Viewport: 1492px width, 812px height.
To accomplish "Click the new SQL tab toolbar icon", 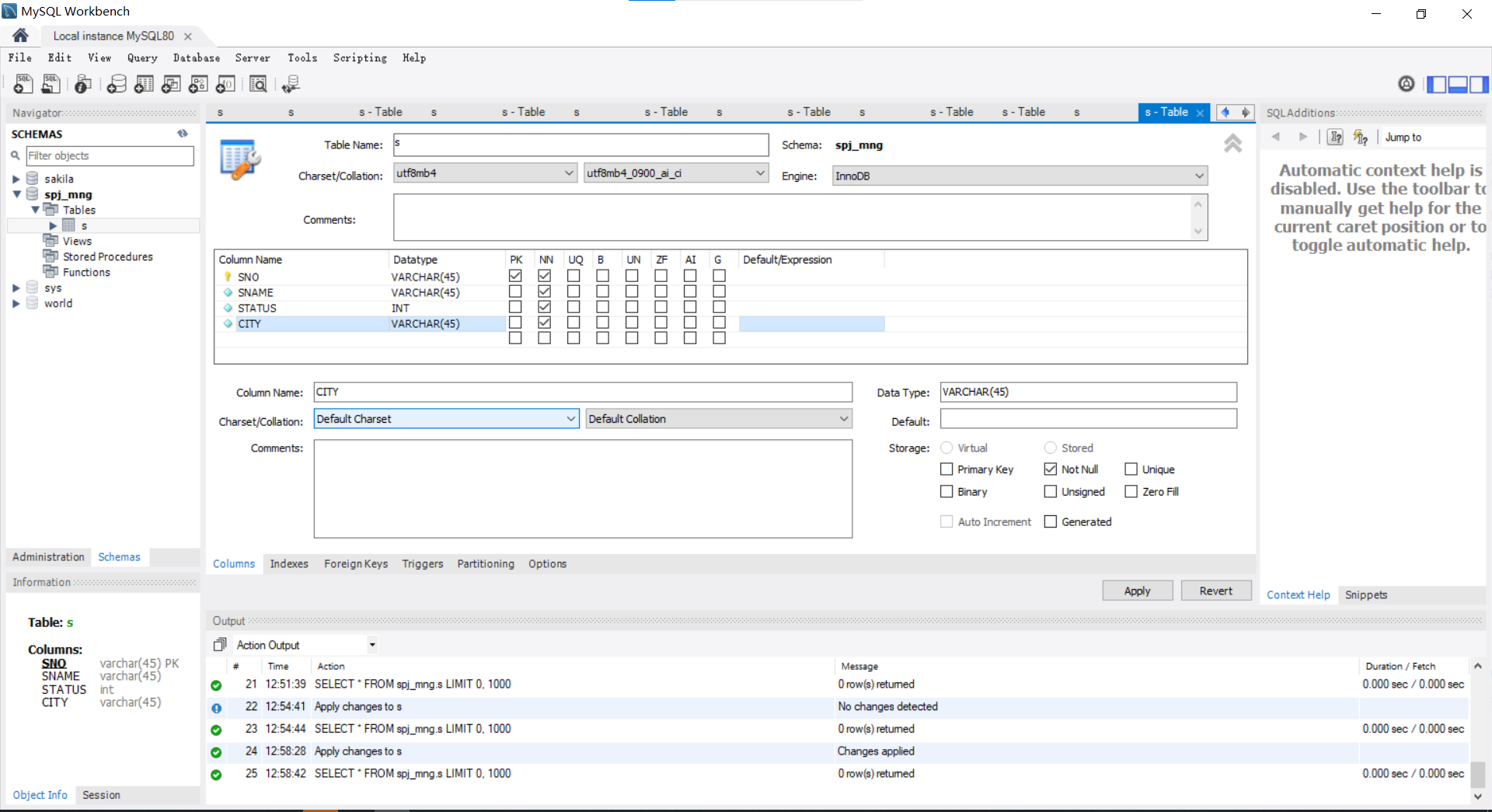I will tap(23, 84).
